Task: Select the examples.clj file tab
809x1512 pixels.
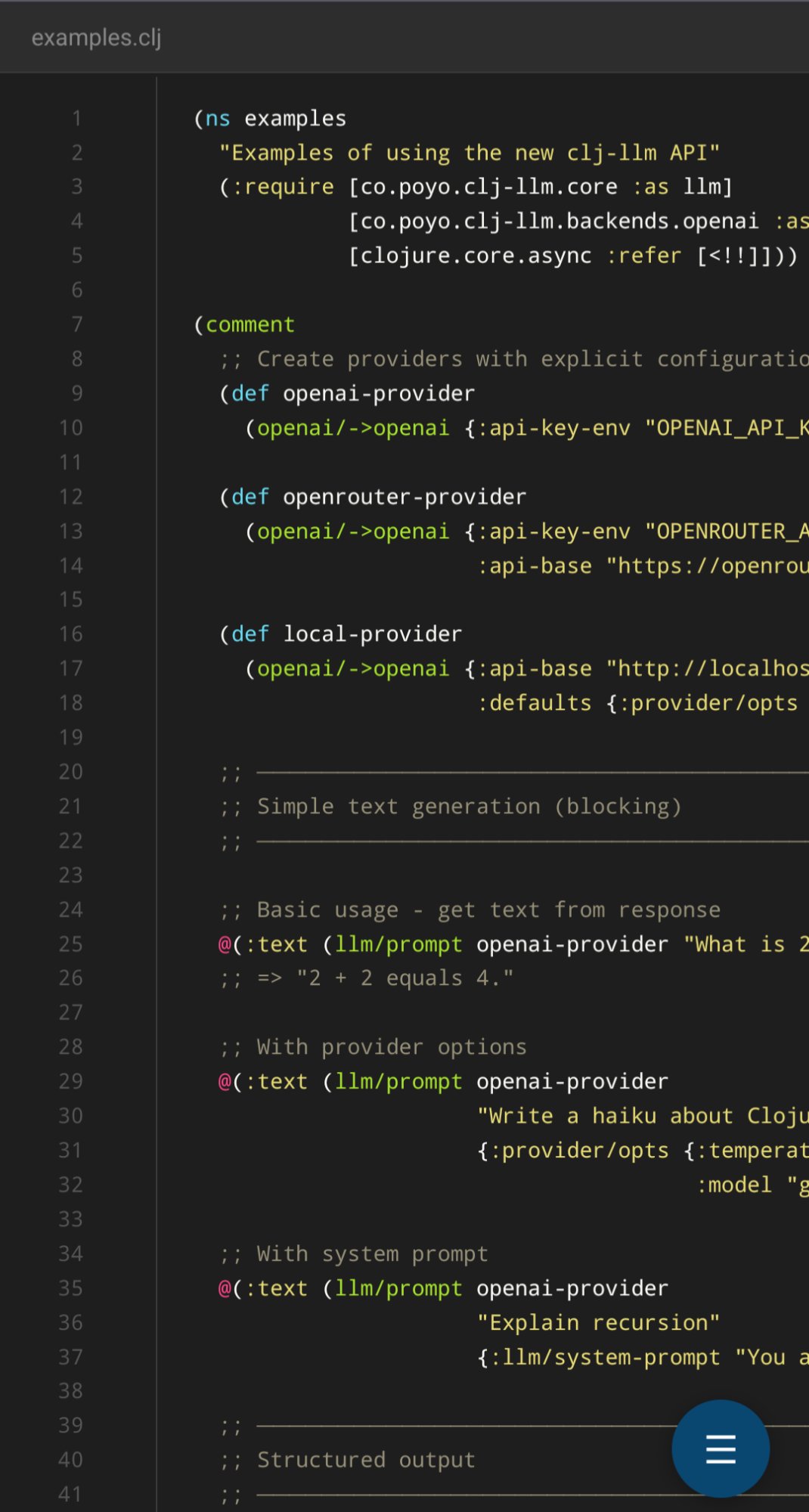Action: click(x=96, y=37)
